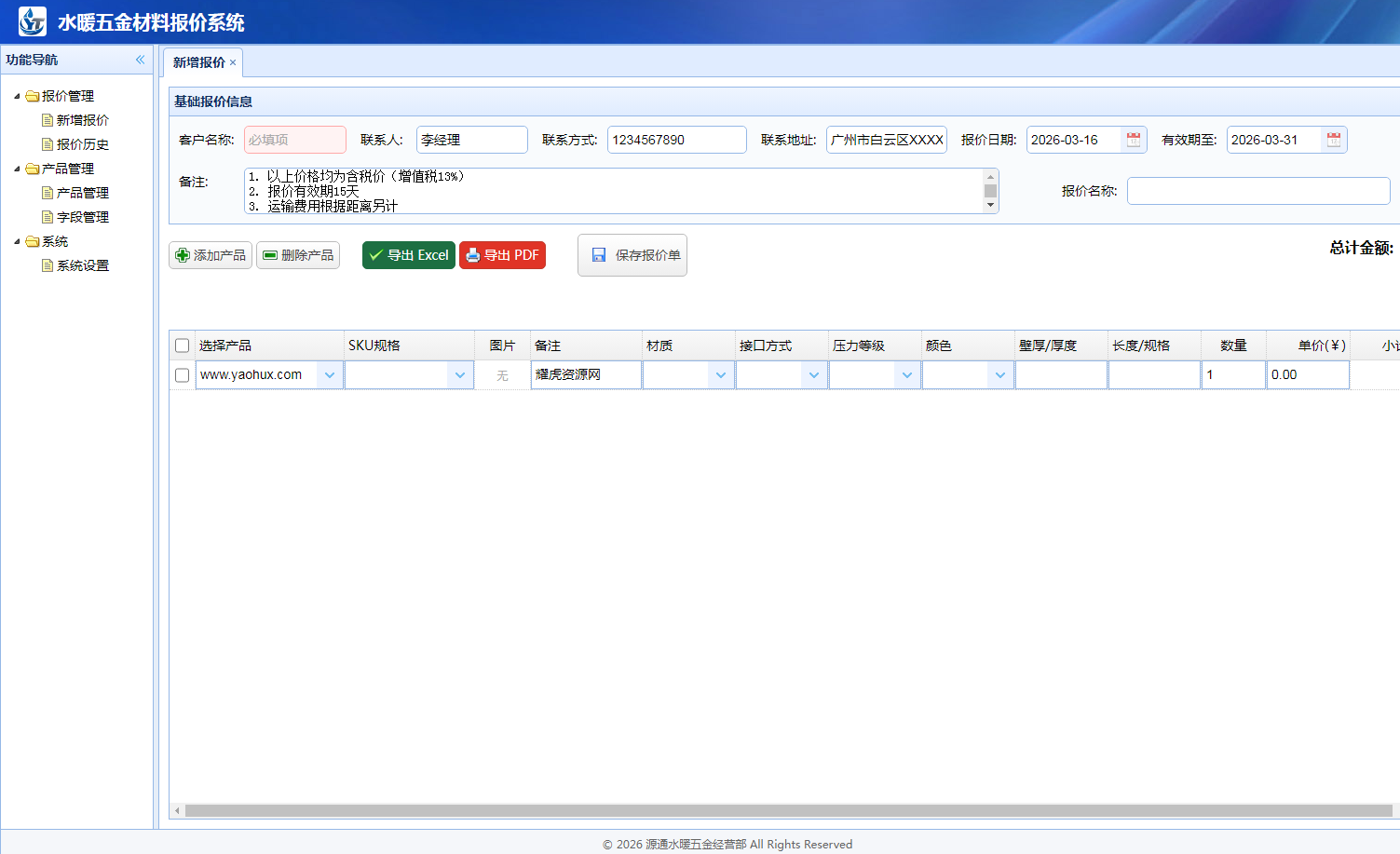1400x854 pixels.
Task: Open 报价历史 in the navigation tree
Action: coord(82,144)
